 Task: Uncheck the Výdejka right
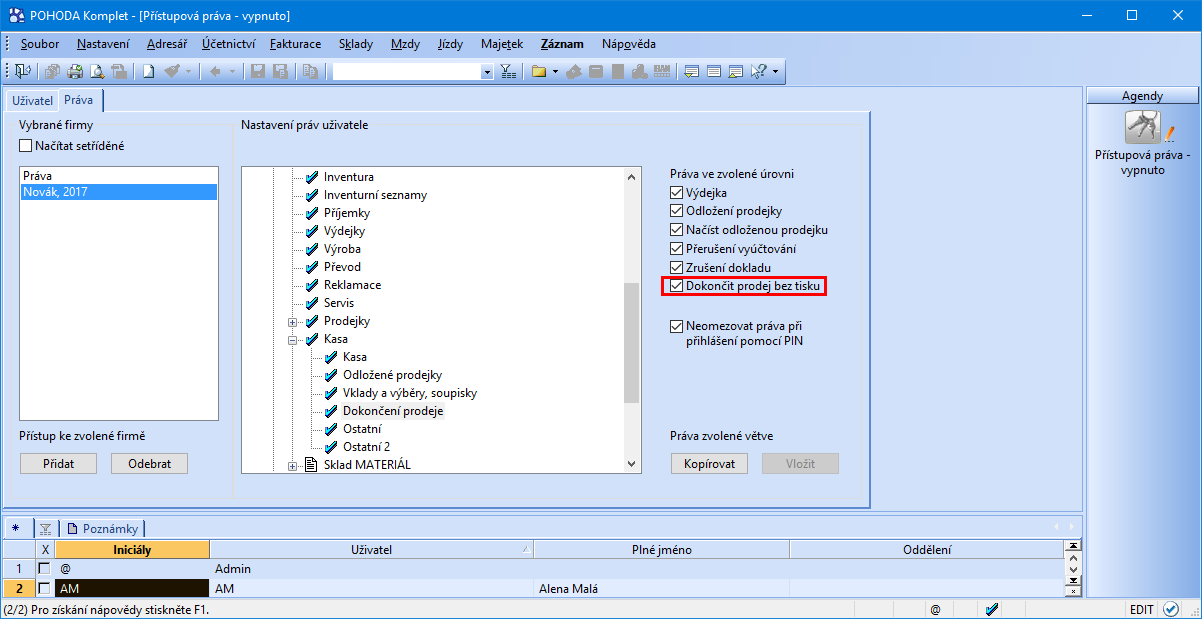[x=677, y=193]
